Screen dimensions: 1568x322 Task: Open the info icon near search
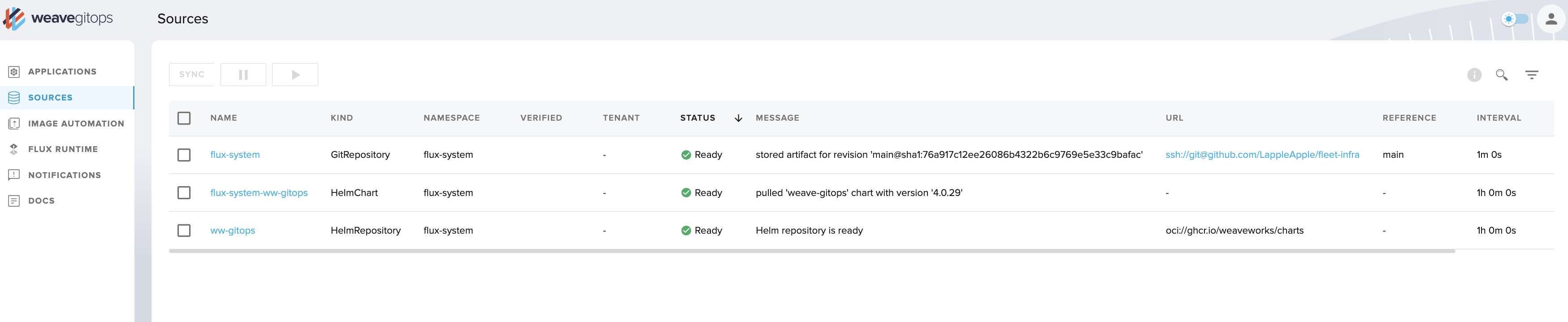pyautogui.click(x=1474, y=75)
